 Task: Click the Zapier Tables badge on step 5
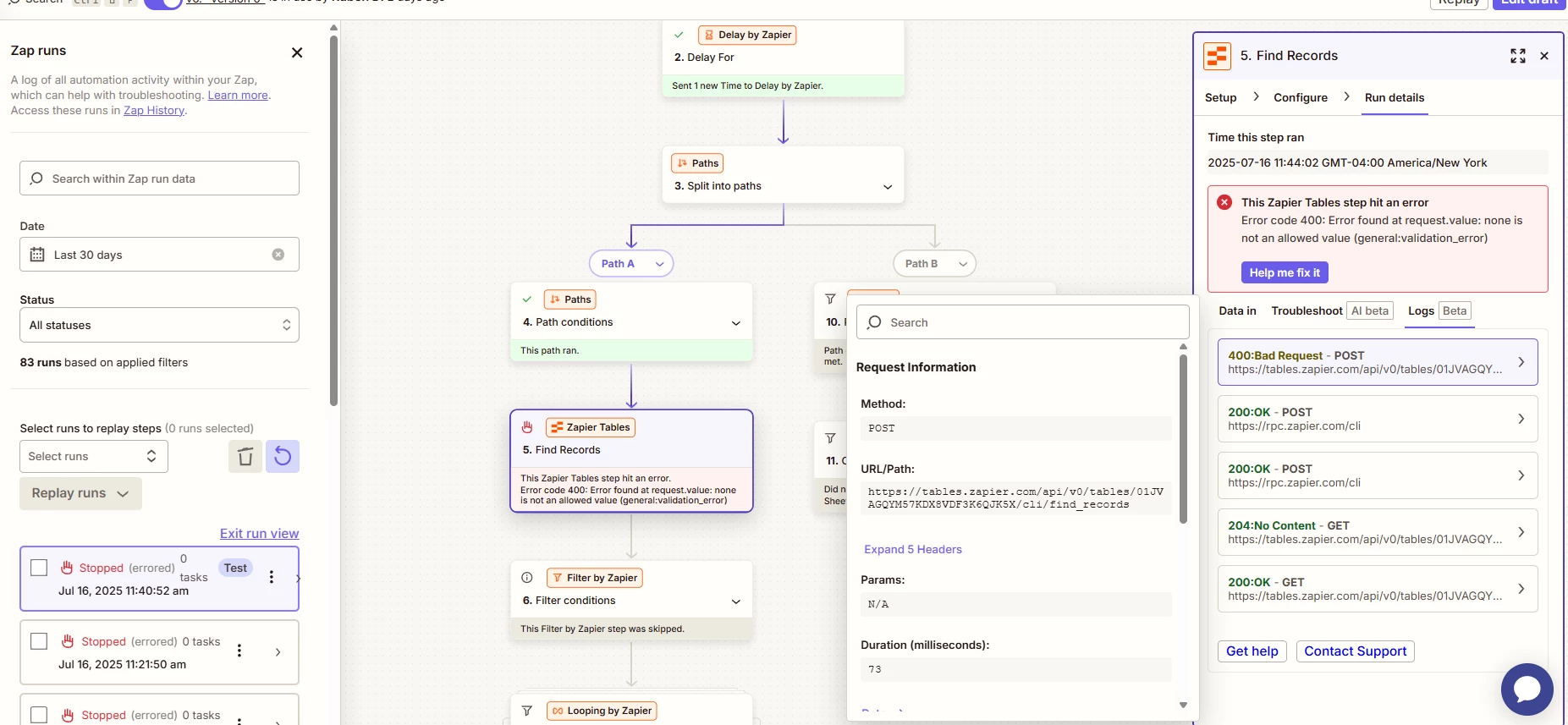[x=591, y=427]
